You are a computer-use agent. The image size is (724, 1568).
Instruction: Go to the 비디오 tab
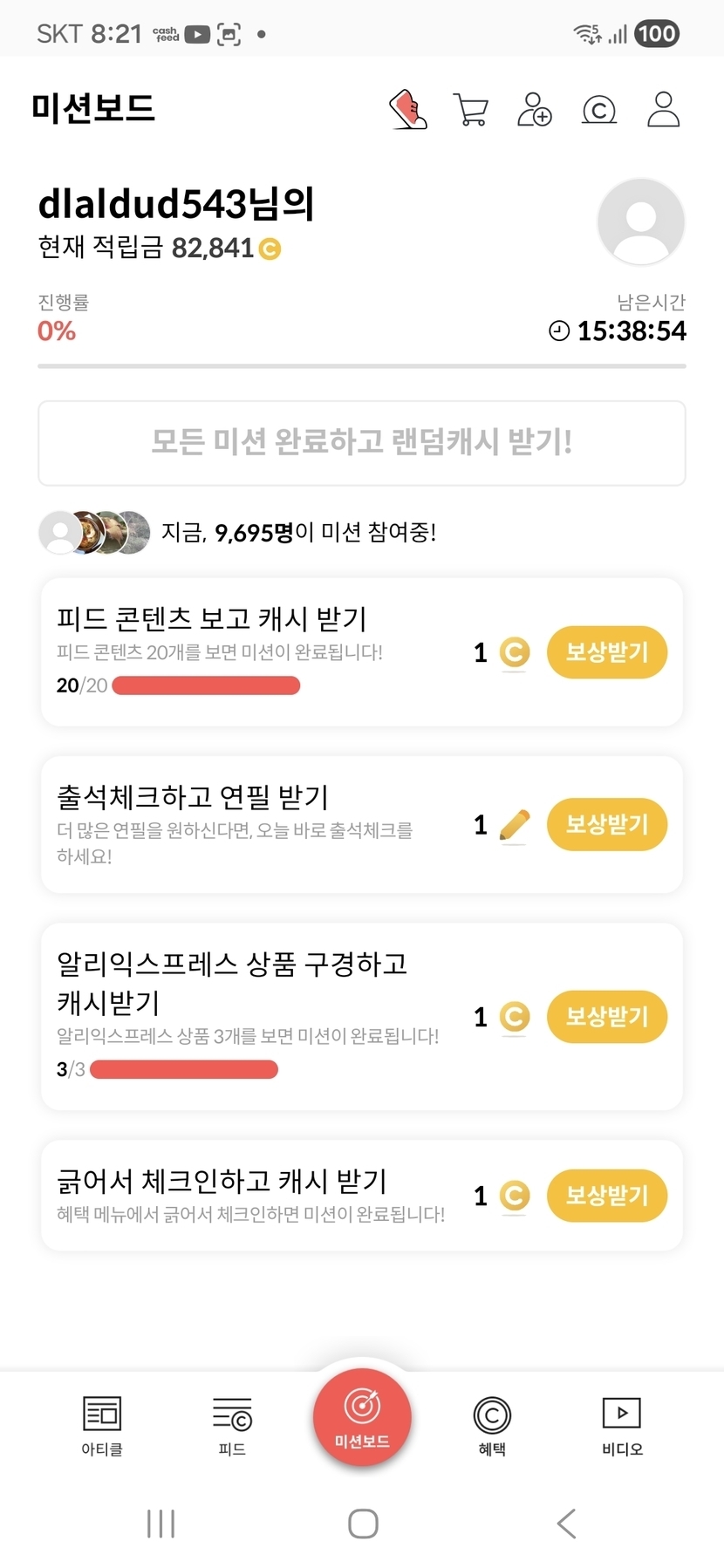[x=622, y=1425]
